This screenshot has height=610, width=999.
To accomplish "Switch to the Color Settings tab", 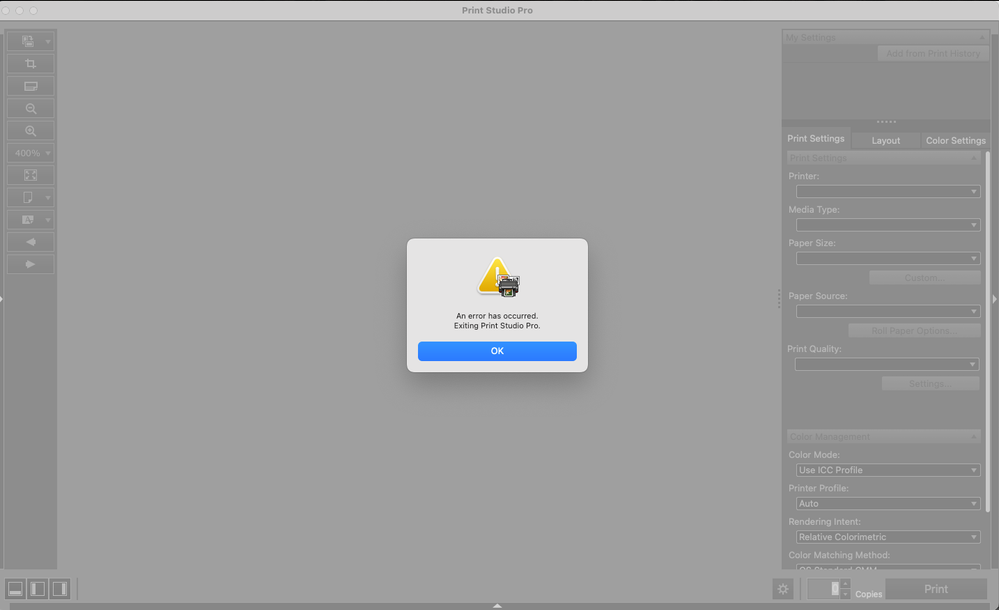I will (x=955, y=141).
